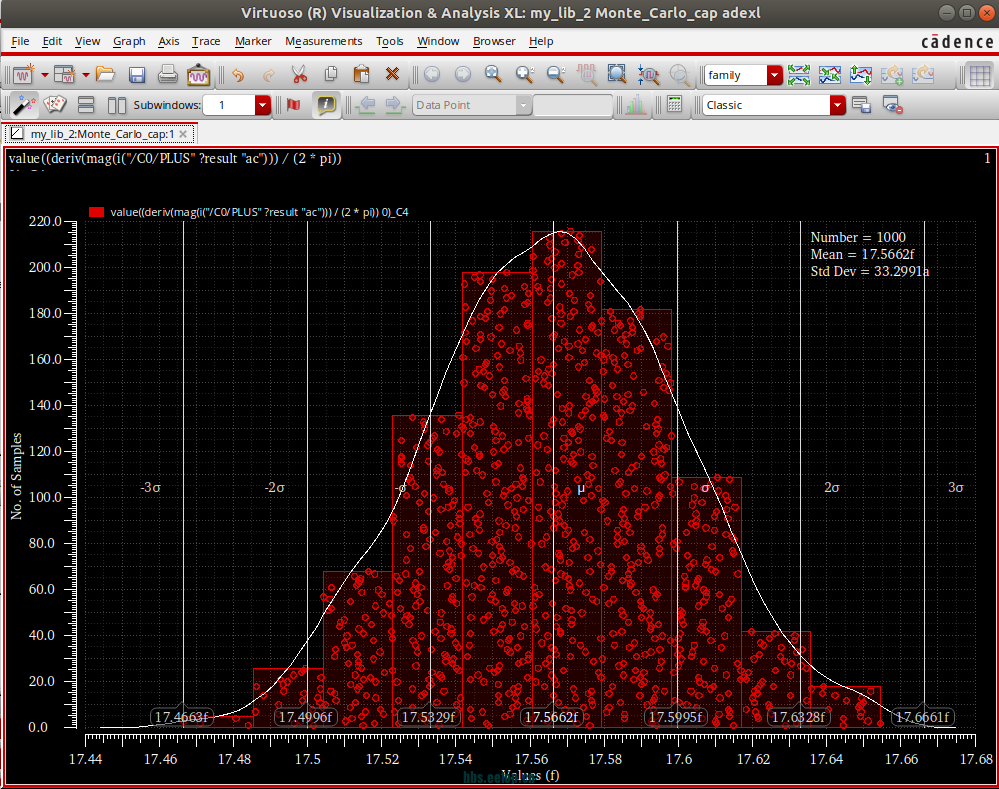Expand the new subwindow dropdown arrow

coord(85,75)
